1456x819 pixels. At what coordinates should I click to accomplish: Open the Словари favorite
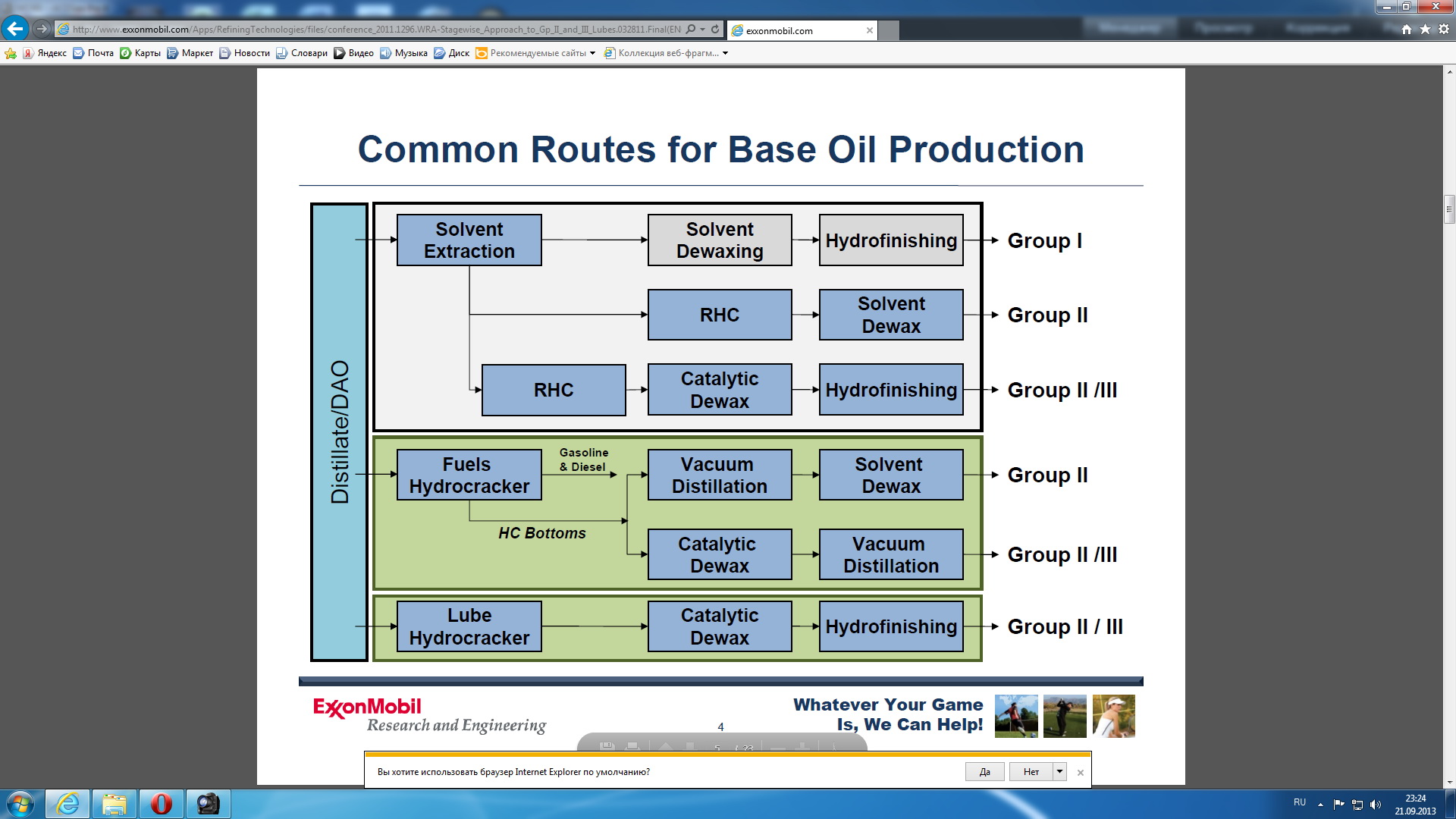(x=302, y=53)
